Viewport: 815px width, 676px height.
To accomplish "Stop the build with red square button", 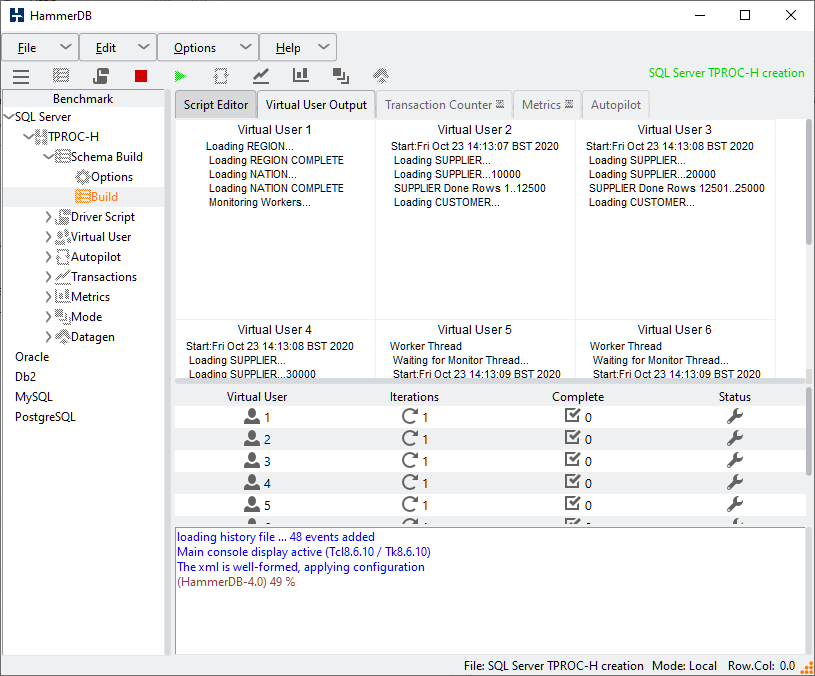I will [141, 76].
